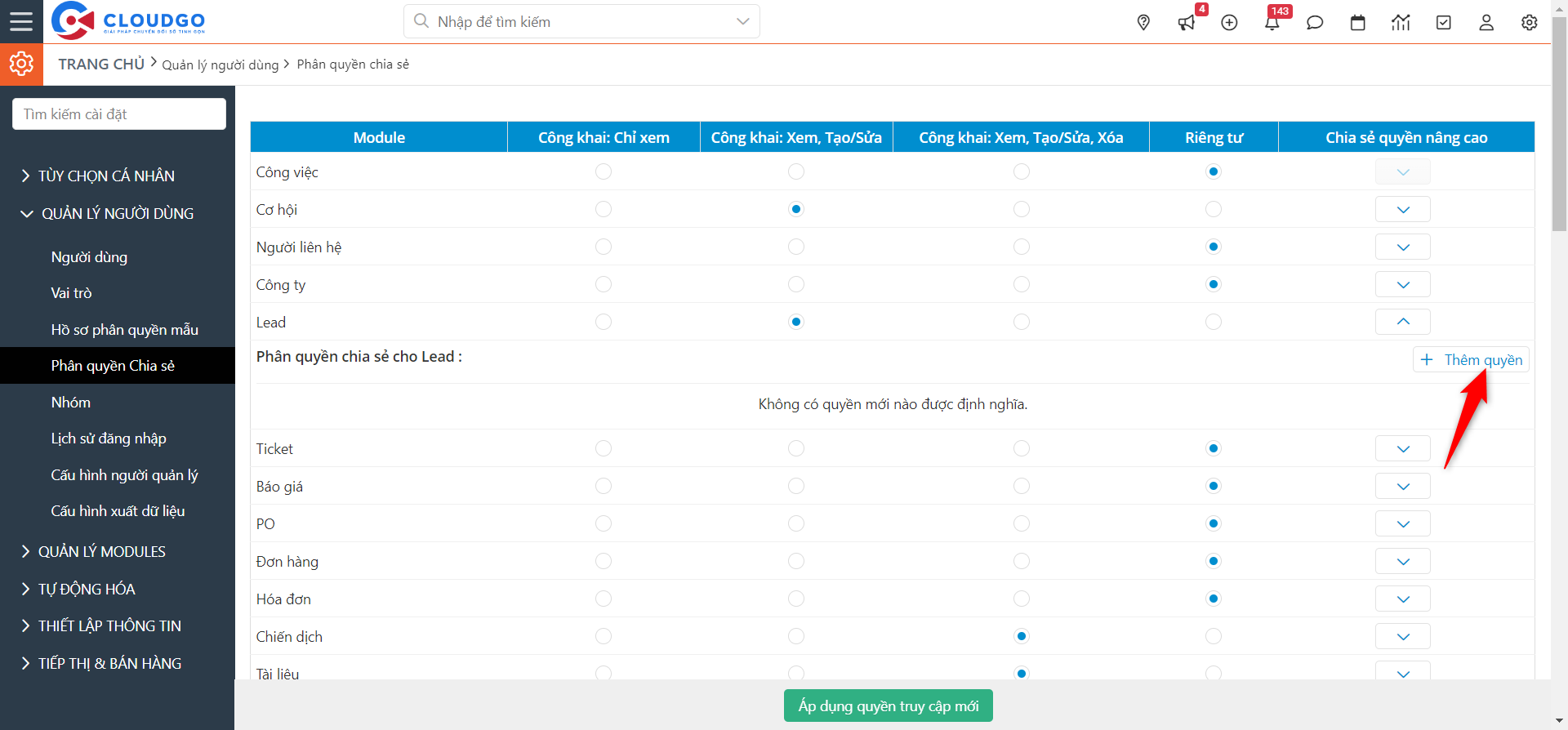The width and height of the screenshot is (1568, 730).
Task: Click the page vertical scrollbar
Action: [1559, 122]
